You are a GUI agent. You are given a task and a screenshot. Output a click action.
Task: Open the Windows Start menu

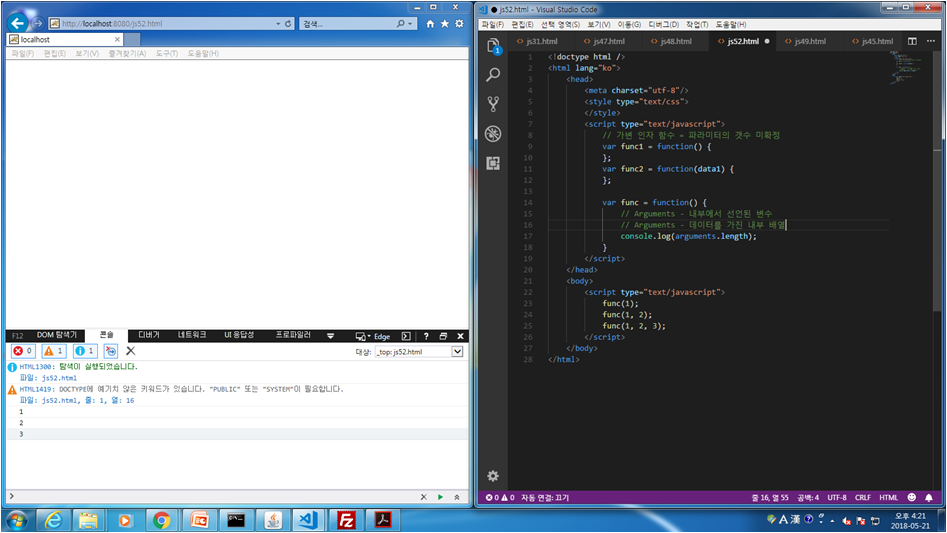(16, 520)
